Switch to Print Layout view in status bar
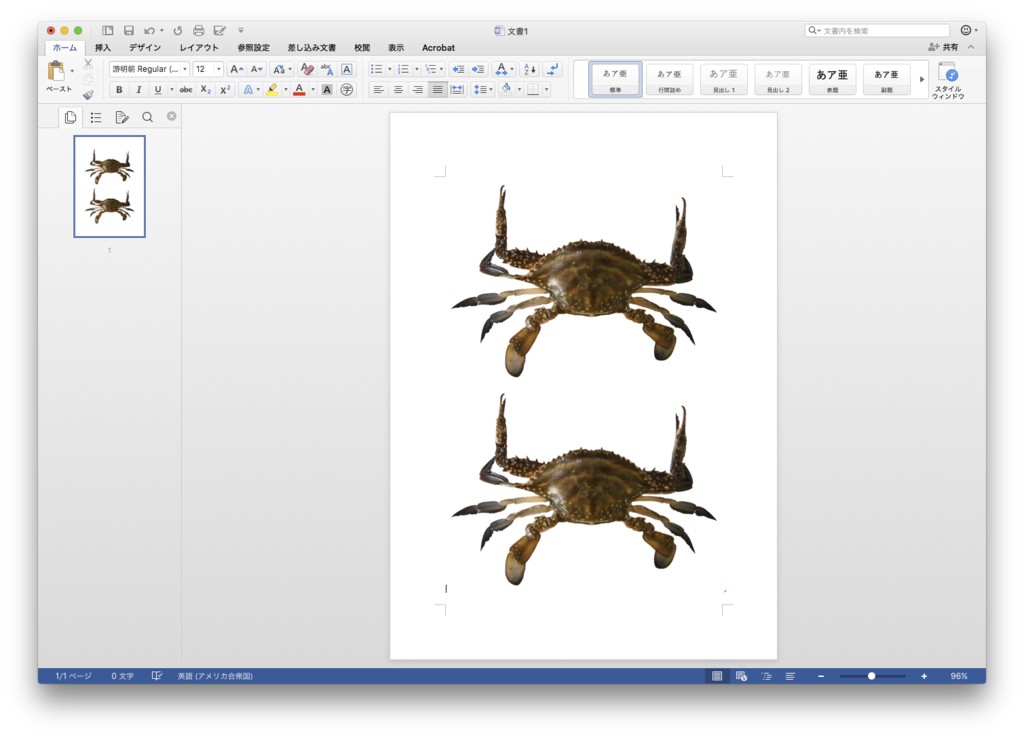Image resolution: width=1024 pixels, height=738 pixels. tap(717, 676)
